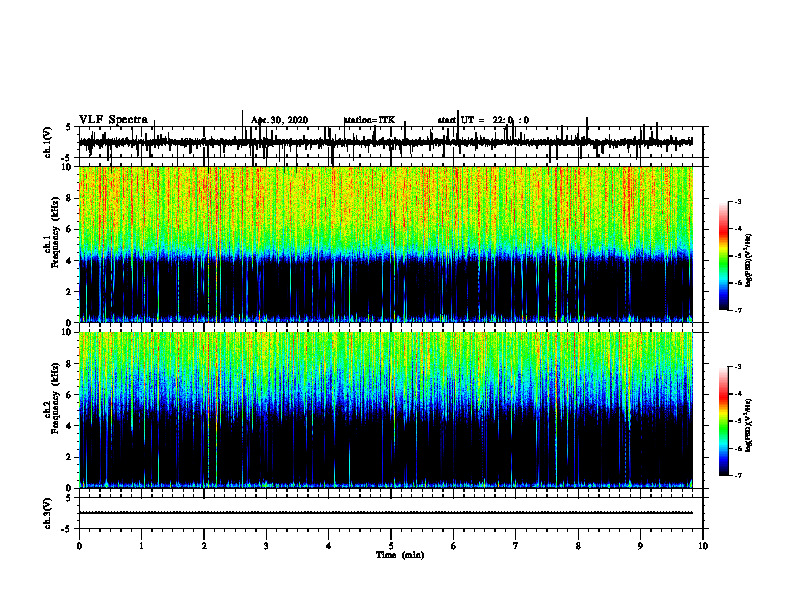Click the time axis tick label "6"

point(454,546)
